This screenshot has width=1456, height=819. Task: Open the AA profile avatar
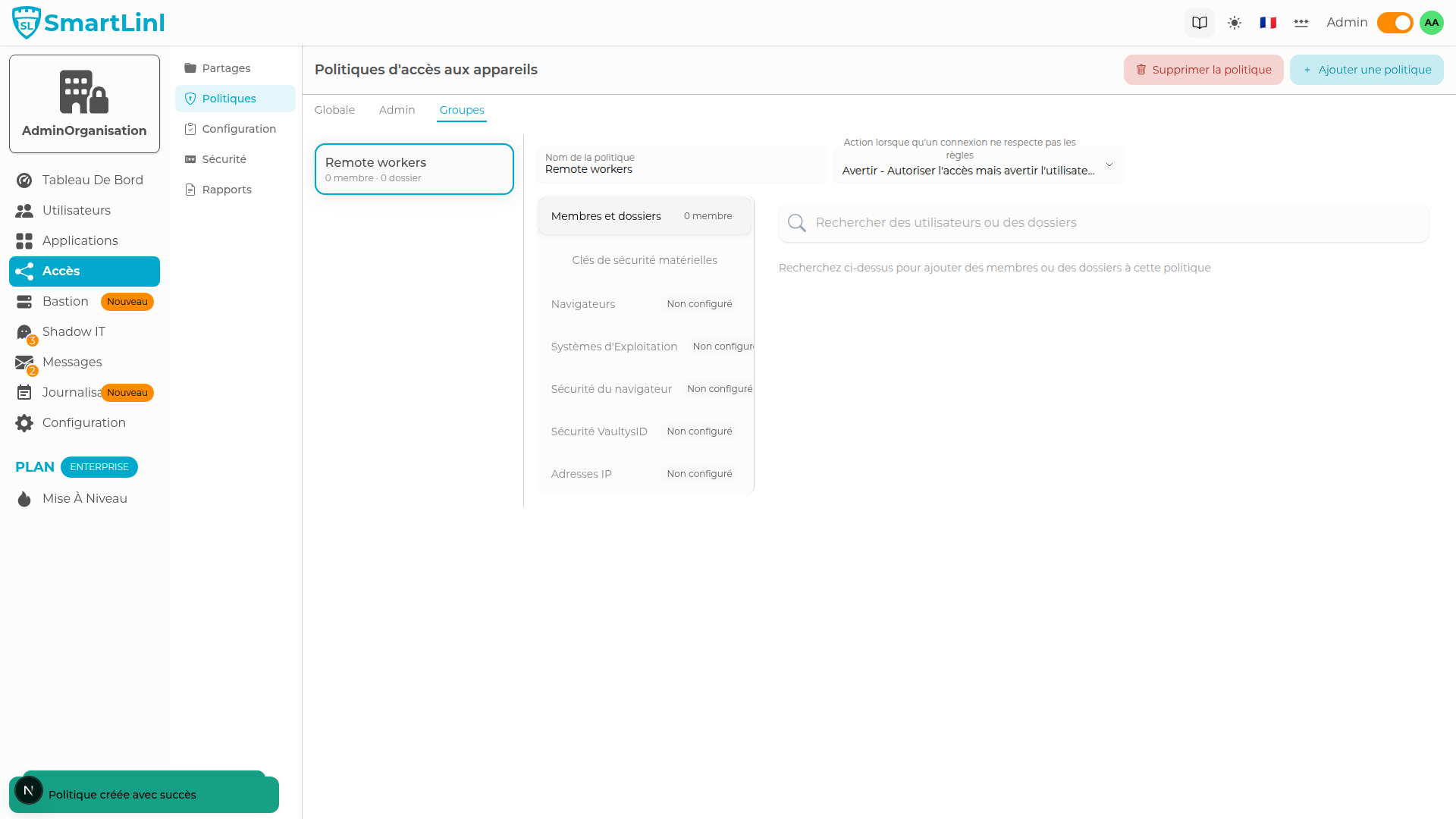click(1431, 22)
